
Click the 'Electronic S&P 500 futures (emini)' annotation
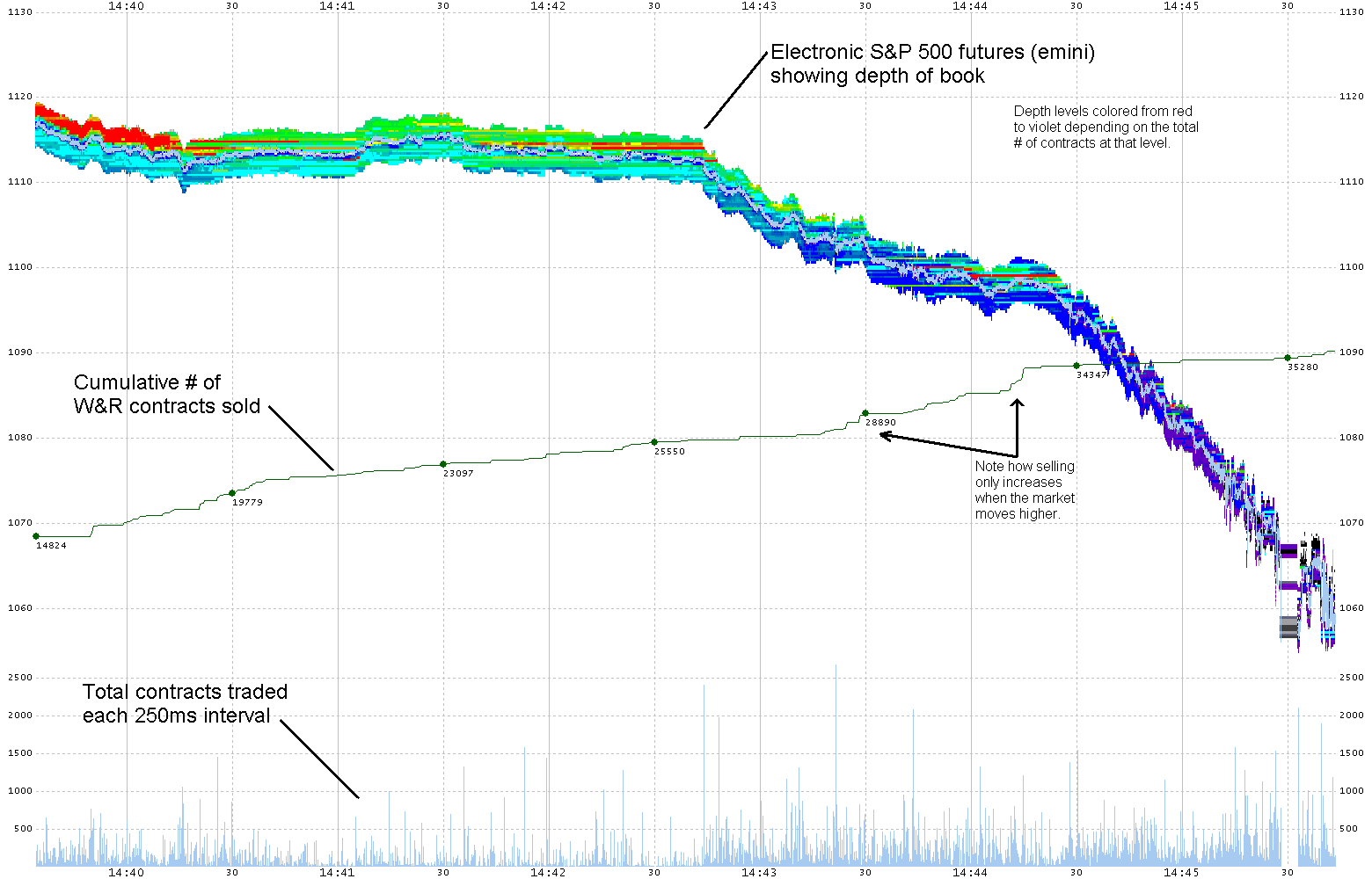click(x=932, y=64)
